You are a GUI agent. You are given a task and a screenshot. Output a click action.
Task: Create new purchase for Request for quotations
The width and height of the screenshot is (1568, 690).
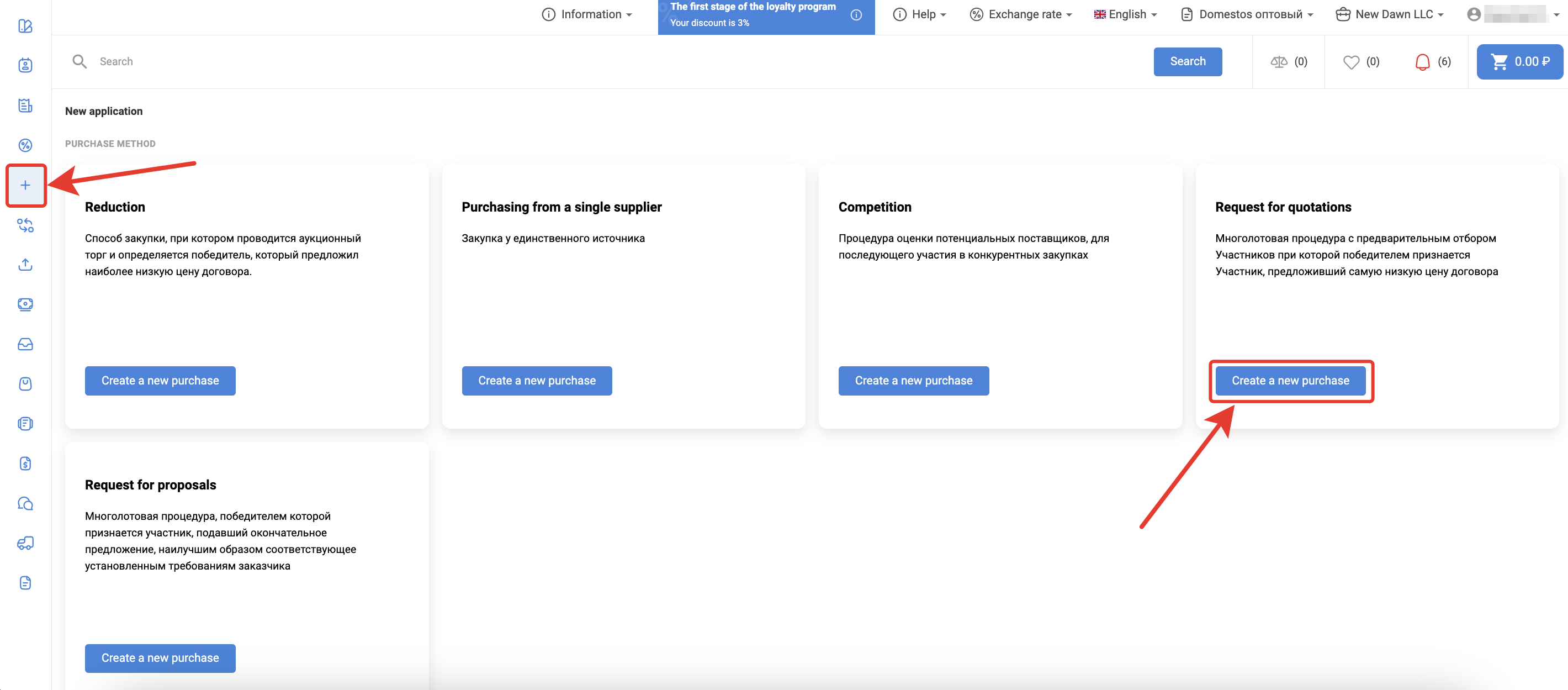click(x=1290, y=381)
